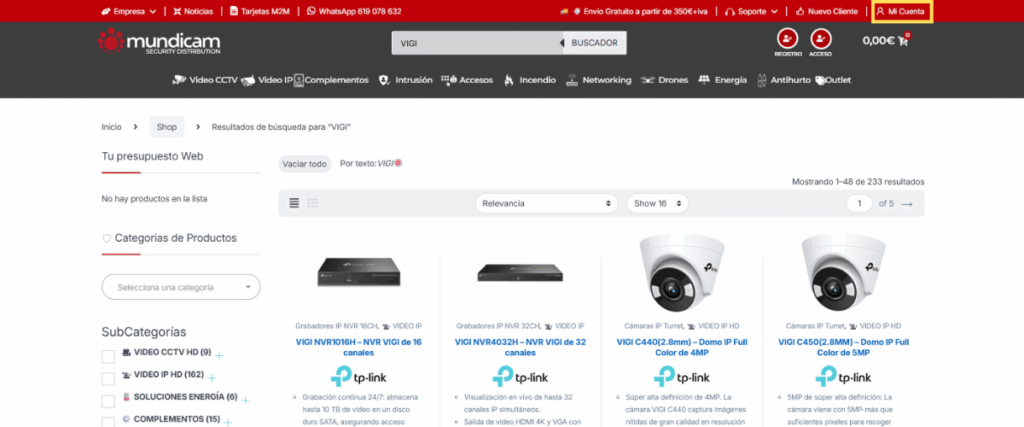Click the page number input field

[859, 204]
